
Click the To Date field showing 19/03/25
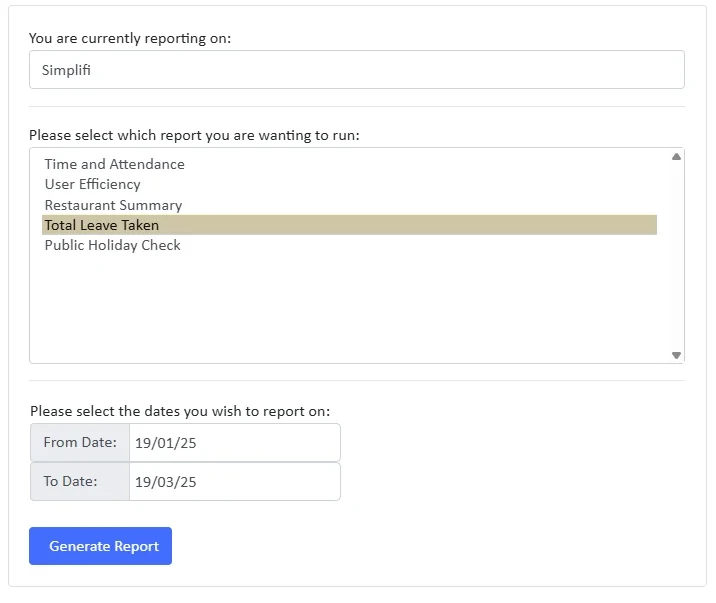[x=235, y=482]
